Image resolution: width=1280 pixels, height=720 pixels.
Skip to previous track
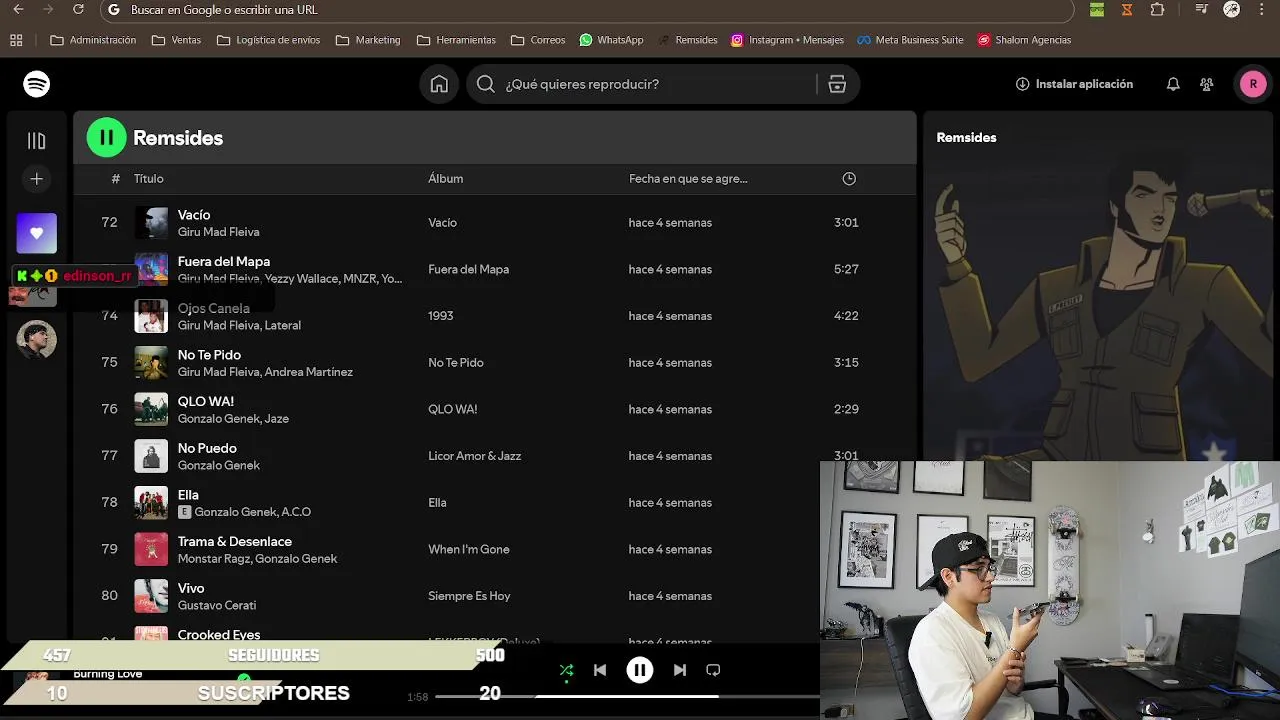coord(600,670)
